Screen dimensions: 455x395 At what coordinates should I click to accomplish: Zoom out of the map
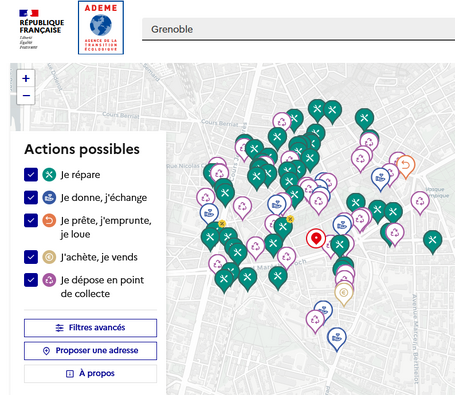click(x=26, y=96)
